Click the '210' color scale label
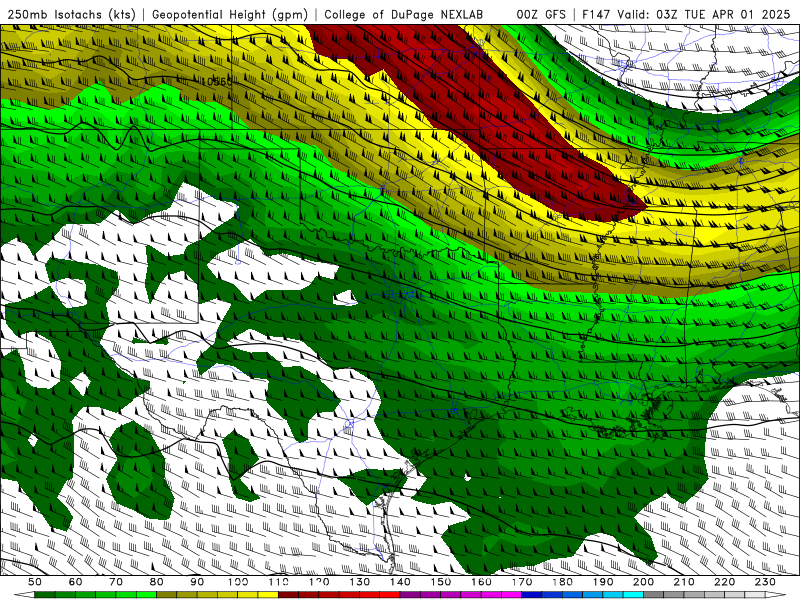This screenshot has height=600, width=800. [684, 582]
